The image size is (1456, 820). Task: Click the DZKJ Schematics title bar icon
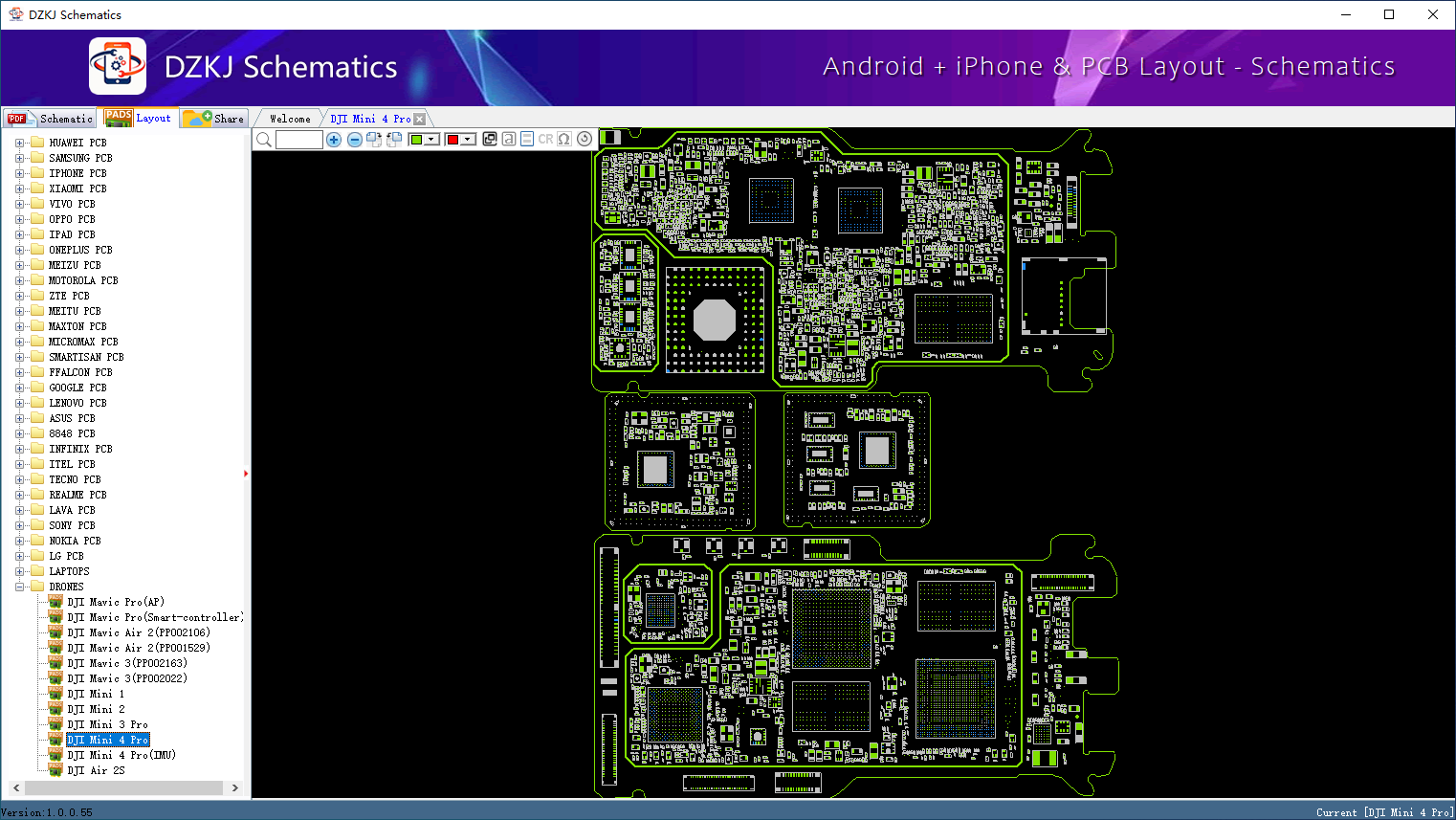click(x=15, y=14)
